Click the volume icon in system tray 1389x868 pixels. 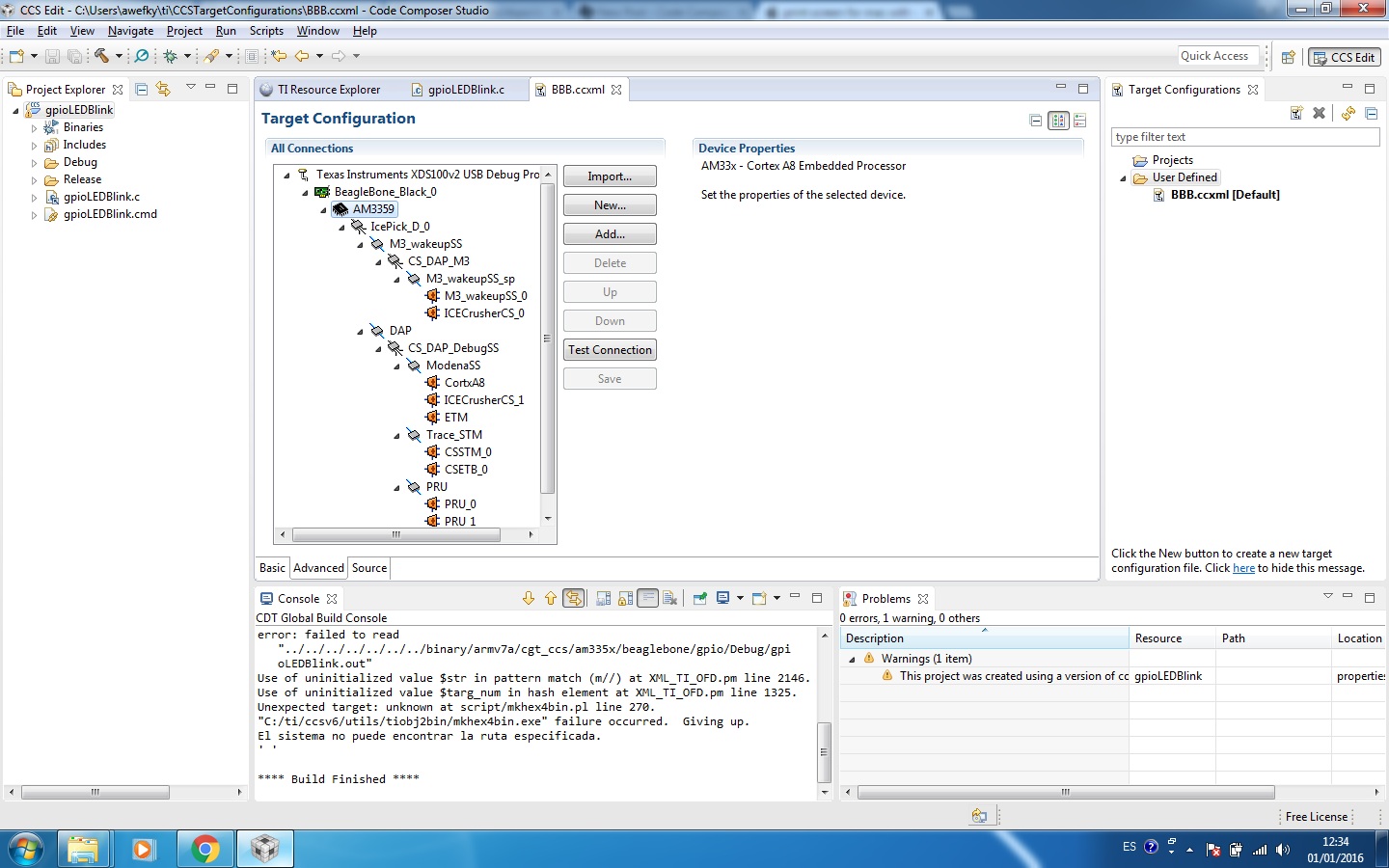click(x=1282, y=850)
